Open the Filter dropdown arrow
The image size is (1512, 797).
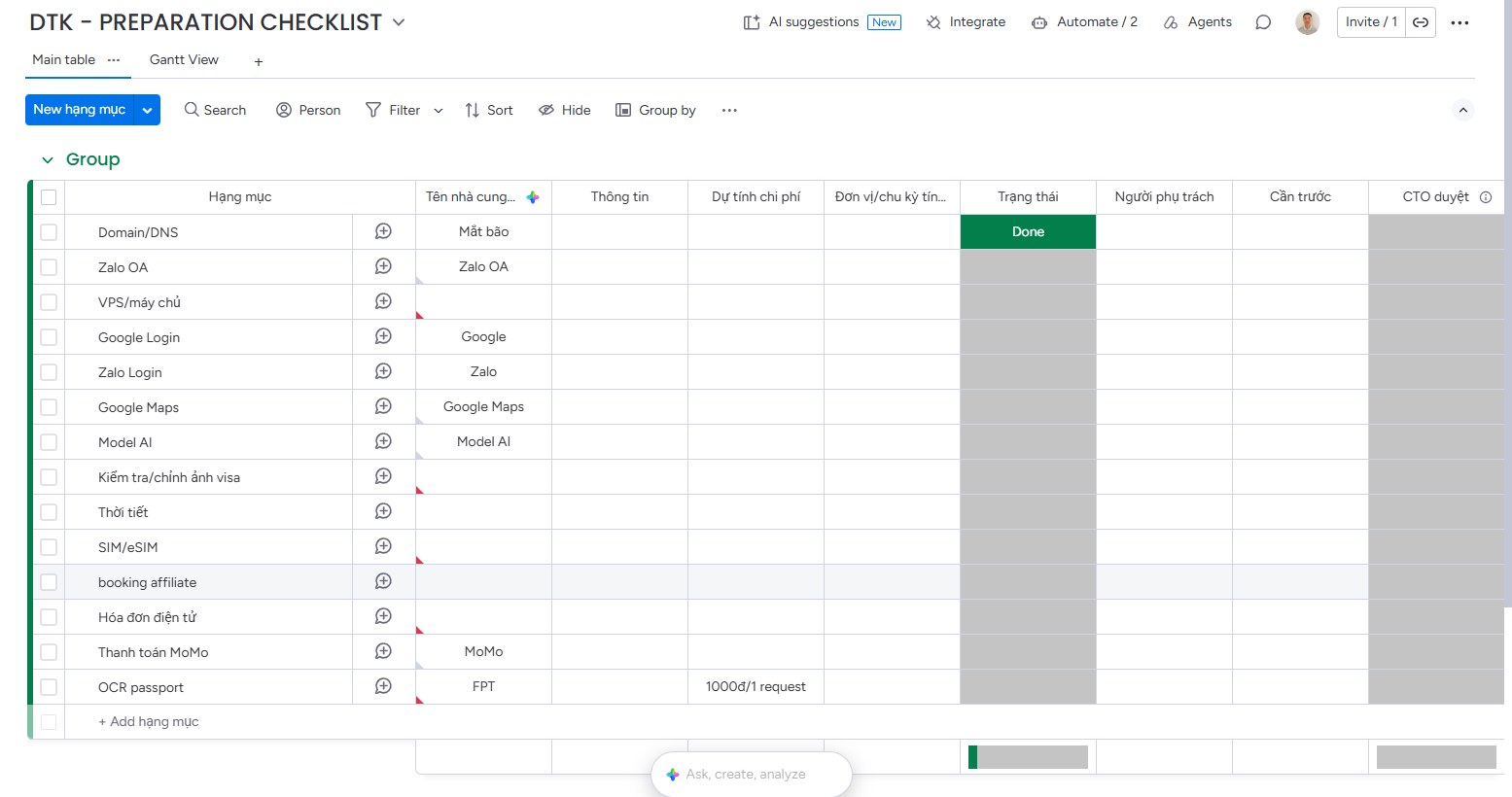439,111
